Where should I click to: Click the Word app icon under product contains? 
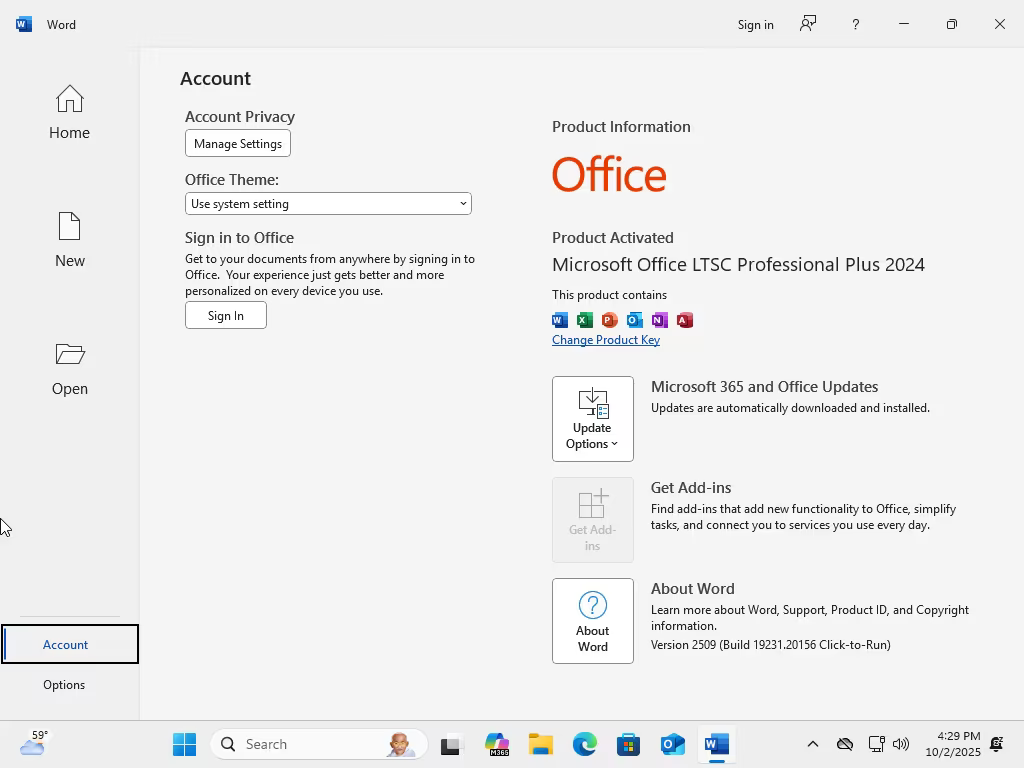pos(560,320)
